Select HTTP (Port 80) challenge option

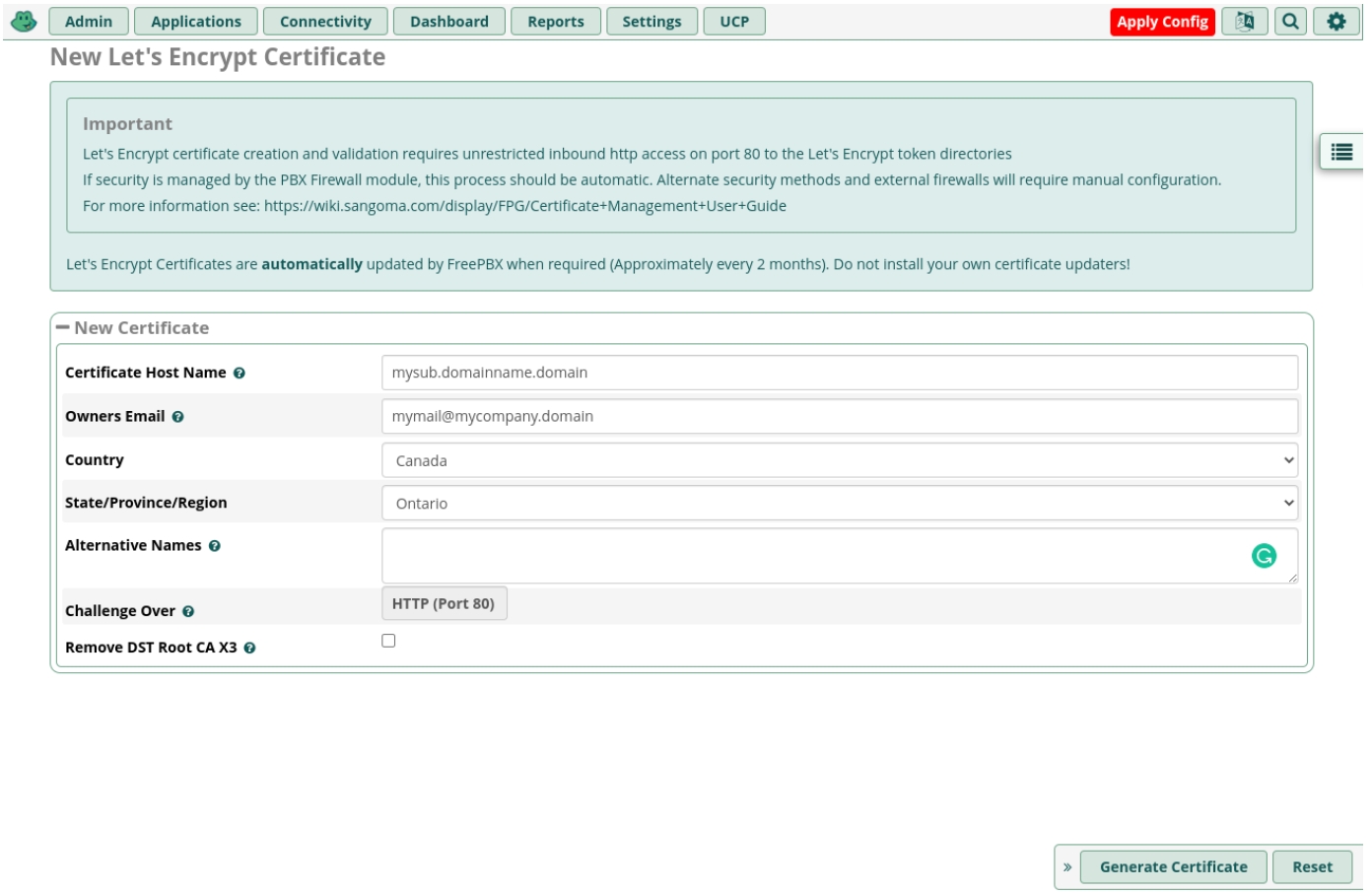(x=444, y=604)
